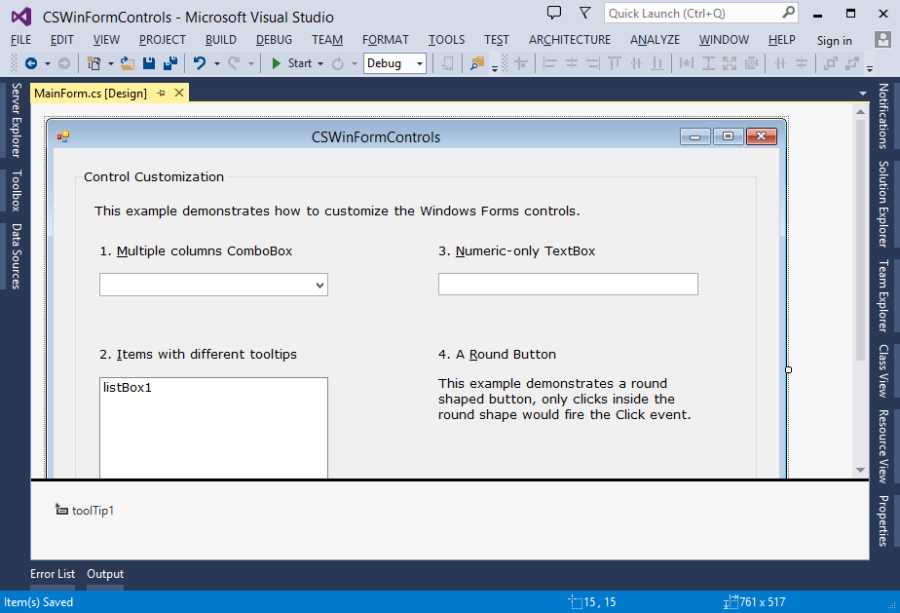Click the Navigate Backward icon
Screen dimensions: 900x613
coord(31,63)
